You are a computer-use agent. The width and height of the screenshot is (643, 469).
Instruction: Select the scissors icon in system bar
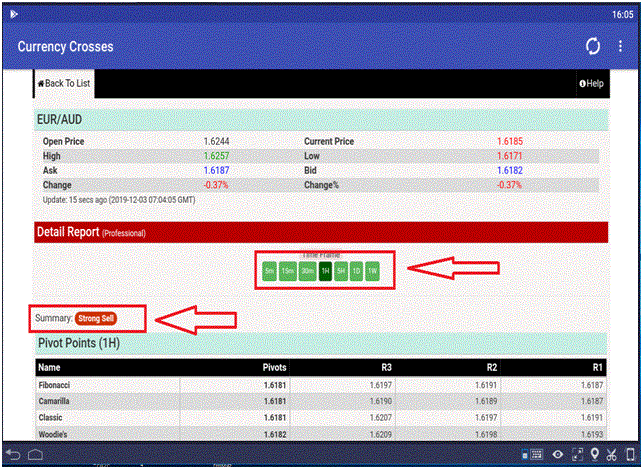(x=612, y=456)
